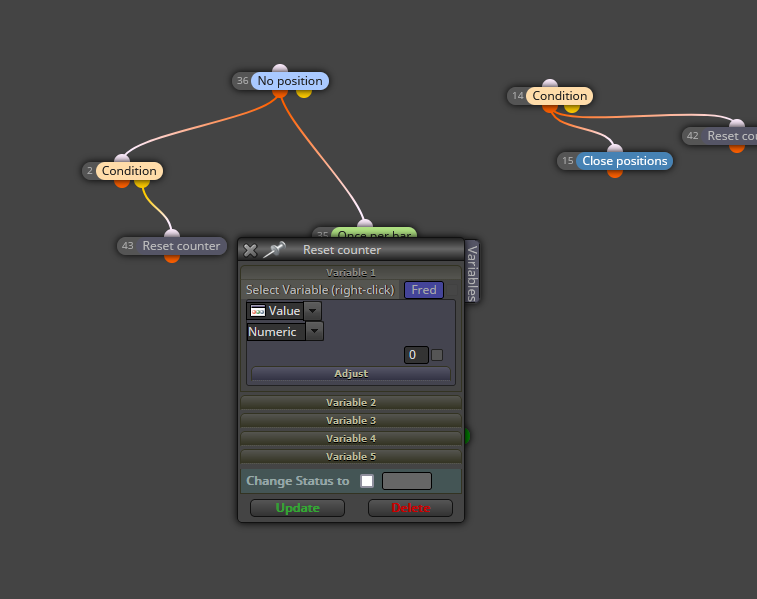Click the Adjust button

351,374
